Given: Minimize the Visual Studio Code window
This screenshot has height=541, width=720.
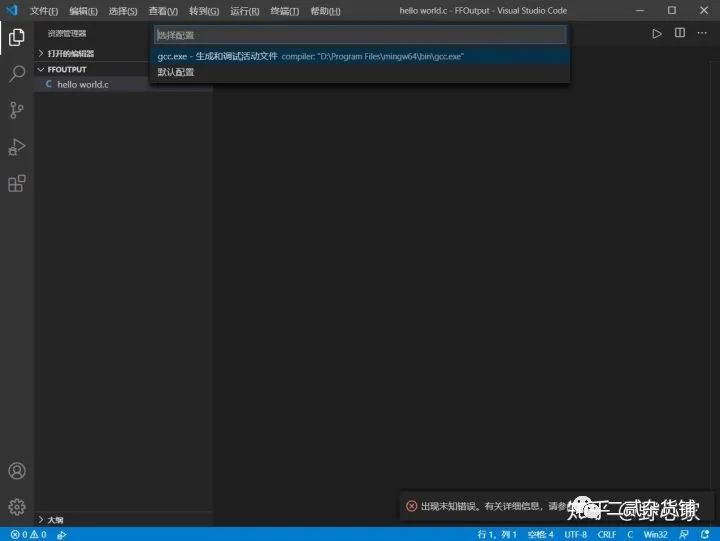Looking at the screenshot, I should coord(640,10).
